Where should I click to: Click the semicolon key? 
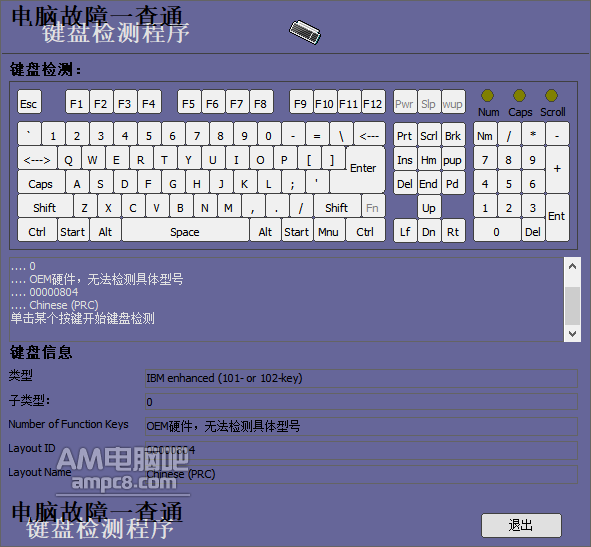coord(293,182)
